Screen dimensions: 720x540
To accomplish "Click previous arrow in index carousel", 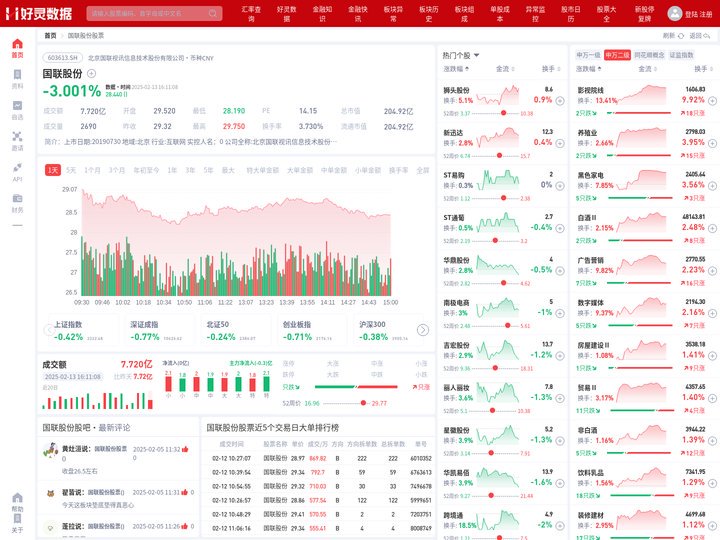I will click(49, 330).
